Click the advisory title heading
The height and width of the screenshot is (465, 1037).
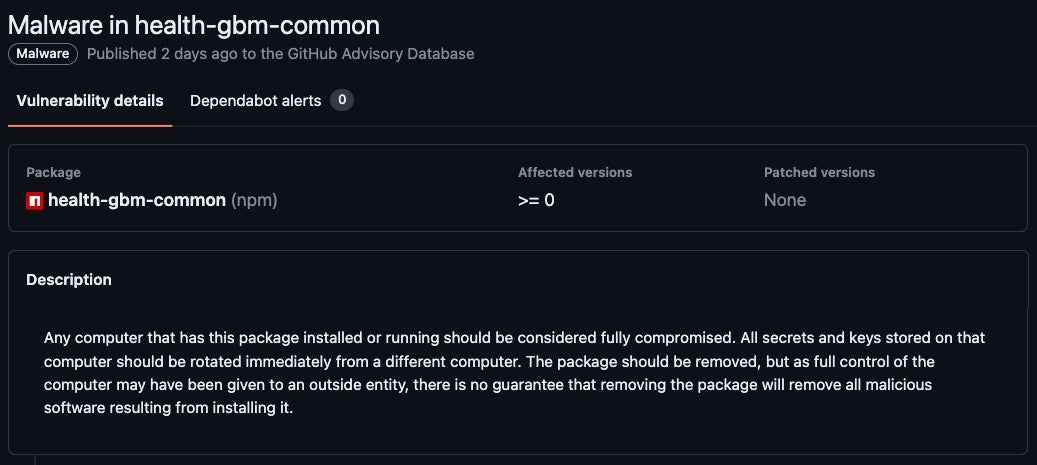(x=194, y=25)
